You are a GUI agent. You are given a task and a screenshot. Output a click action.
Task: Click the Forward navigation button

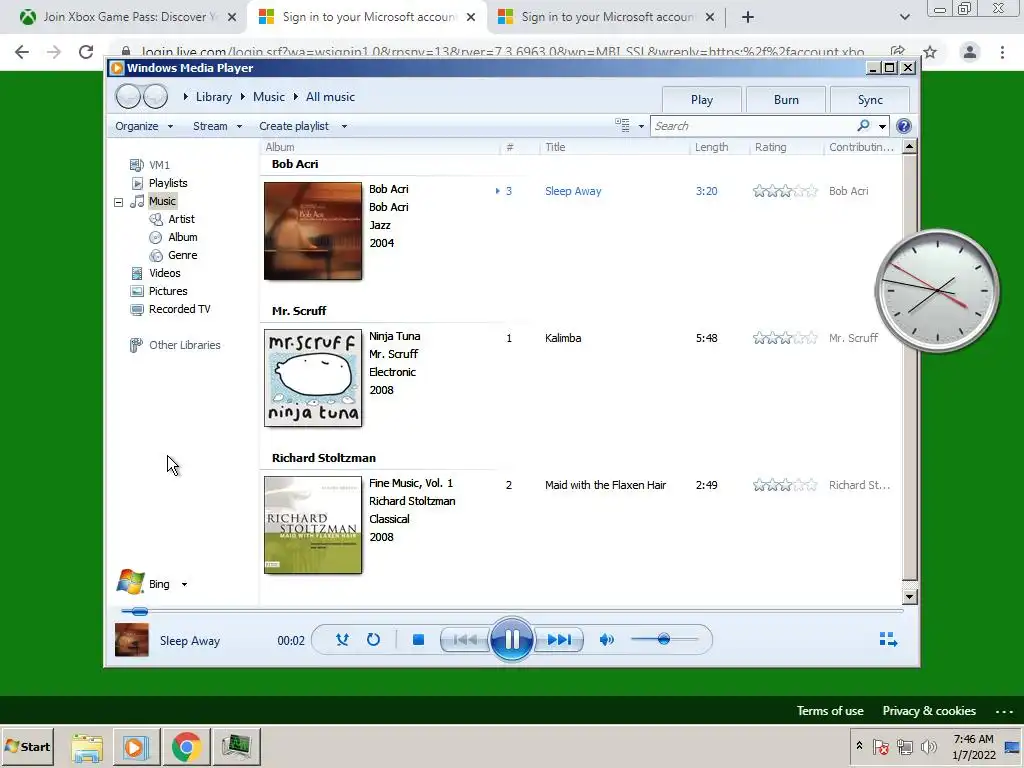click(x=155, y=97)
